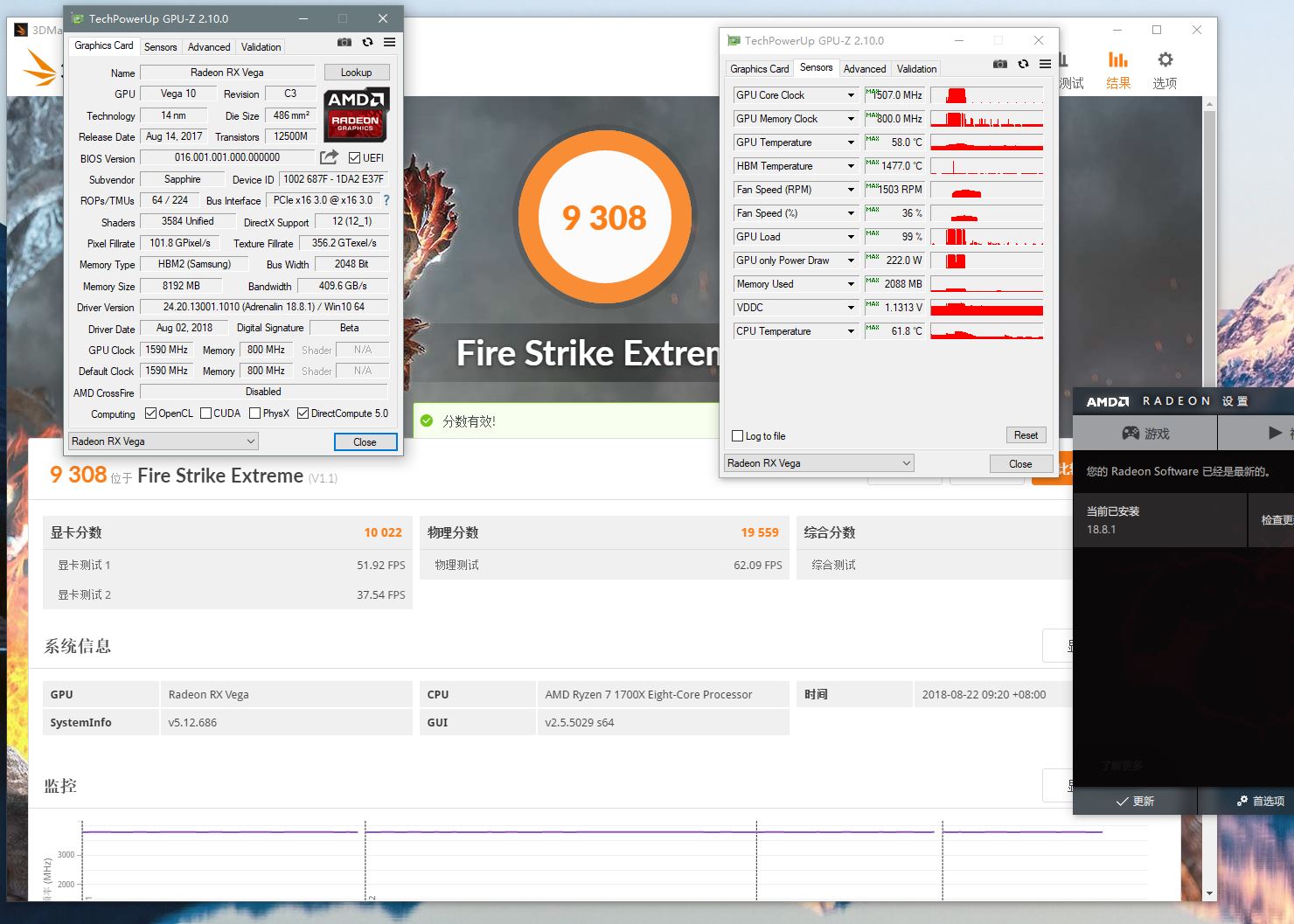
Task: Open GPU selector dropdown in left GPU-Z window
Action: pos(163,441)
